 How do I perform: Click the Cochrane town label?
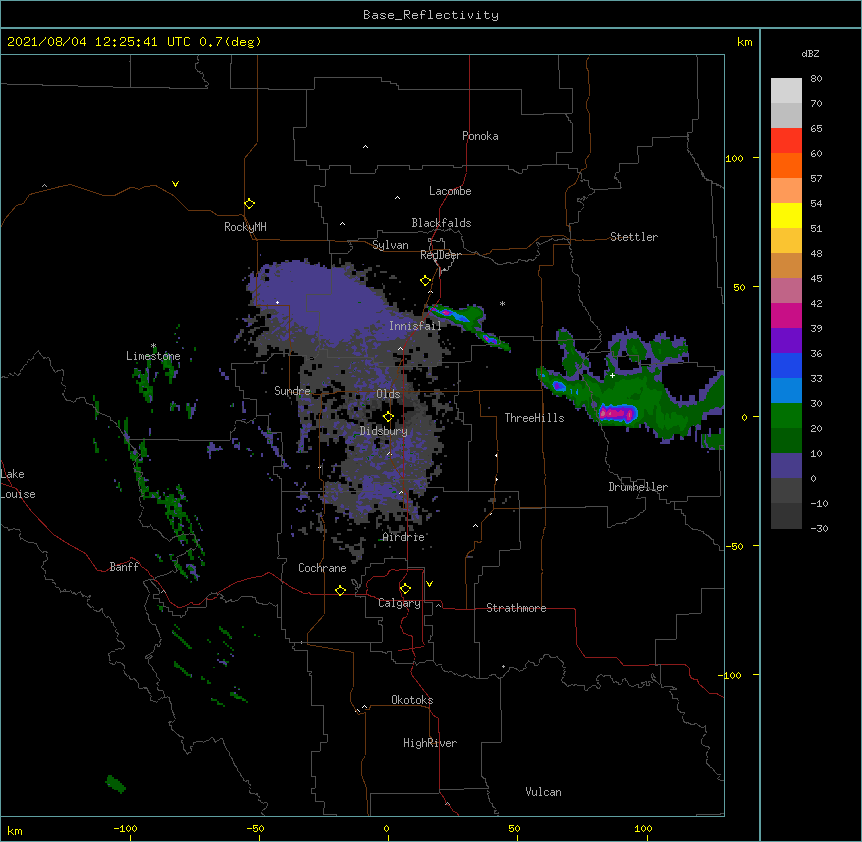pyautogui.click(x=322, y=568)
